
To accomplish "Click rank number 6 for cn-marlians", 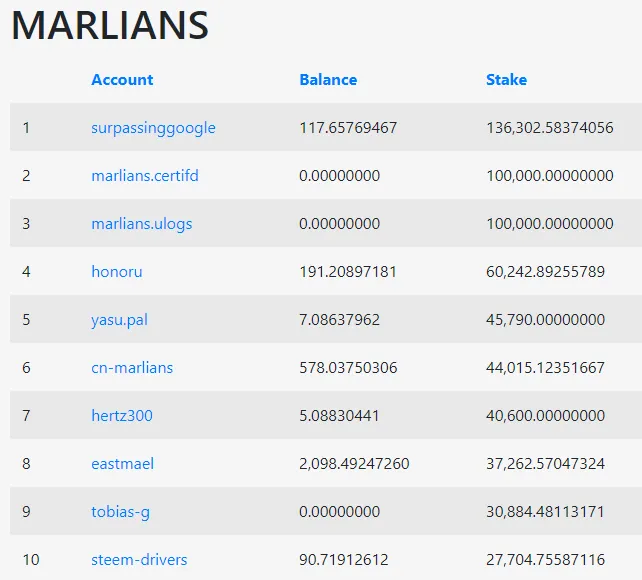I will [26, 368].
